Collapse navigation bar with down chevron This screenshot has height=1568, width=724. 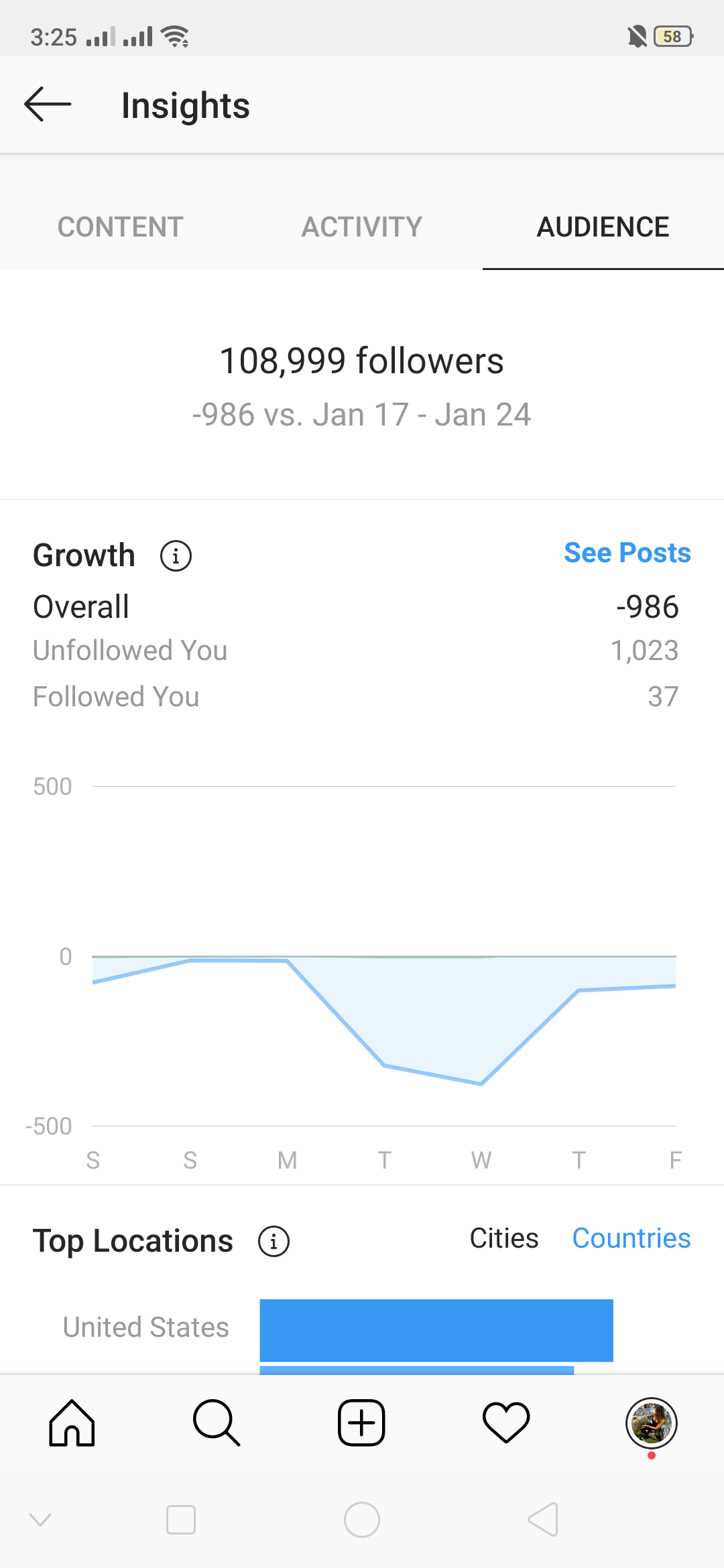point(40,1519)
